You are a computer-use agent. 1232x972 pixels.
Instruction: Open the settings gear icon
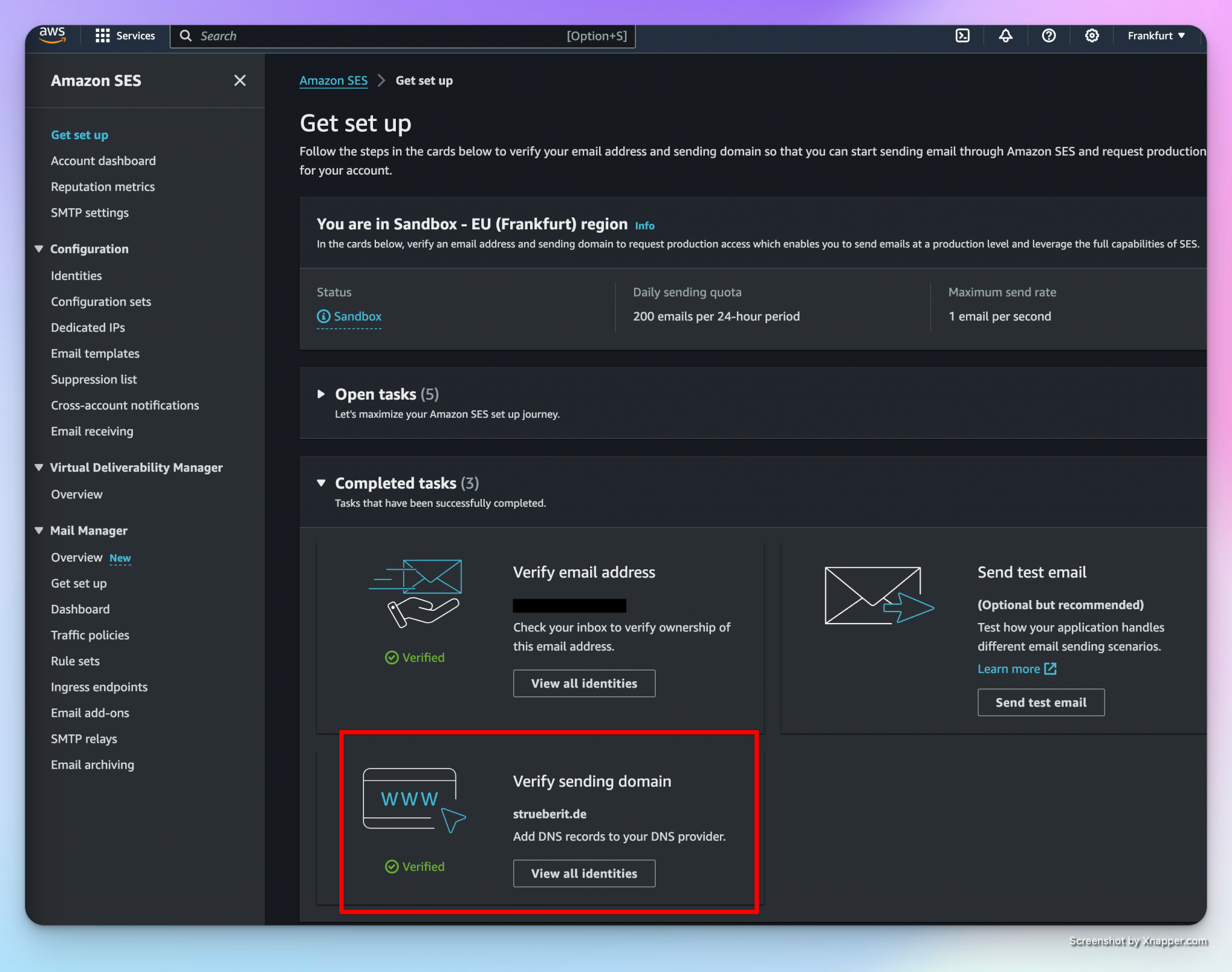pos(1092,36)
